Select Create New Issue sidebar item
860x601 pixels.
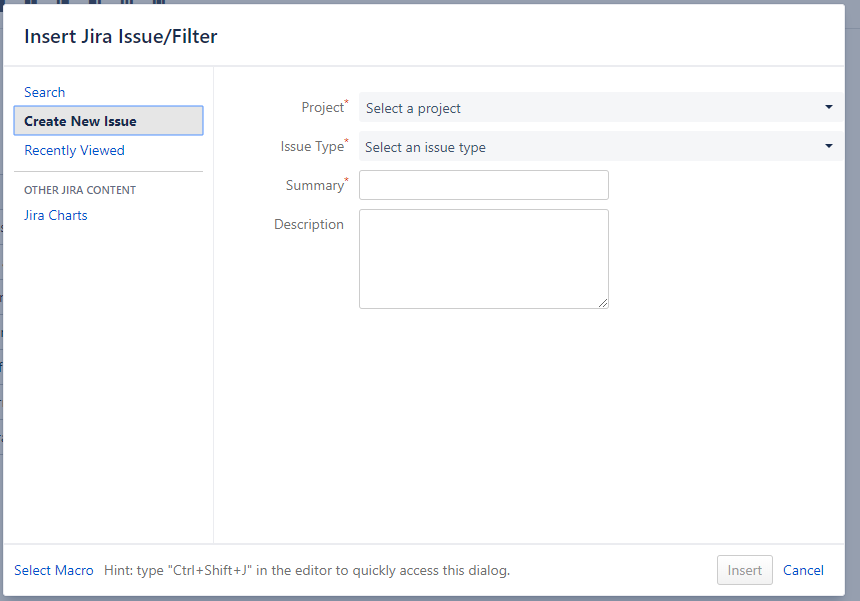[109, 121]
